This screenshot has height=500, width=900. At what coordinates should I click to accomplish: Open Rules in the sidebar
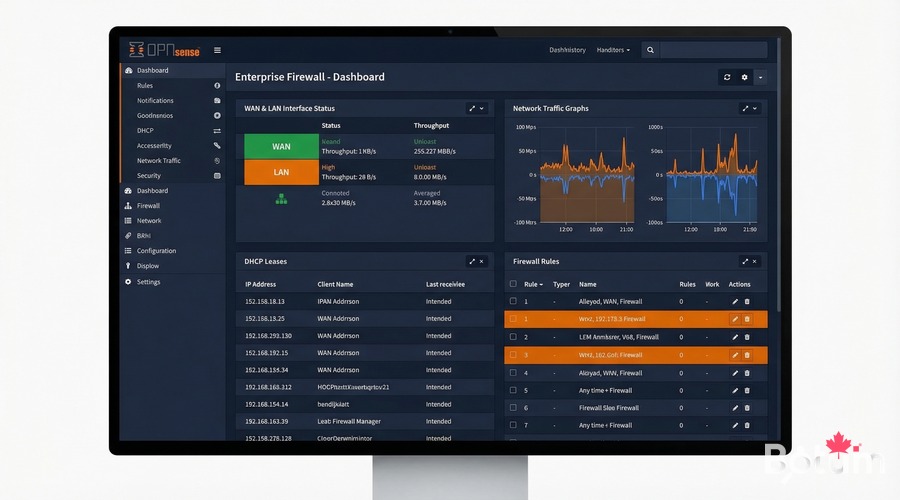coord(145,86)
